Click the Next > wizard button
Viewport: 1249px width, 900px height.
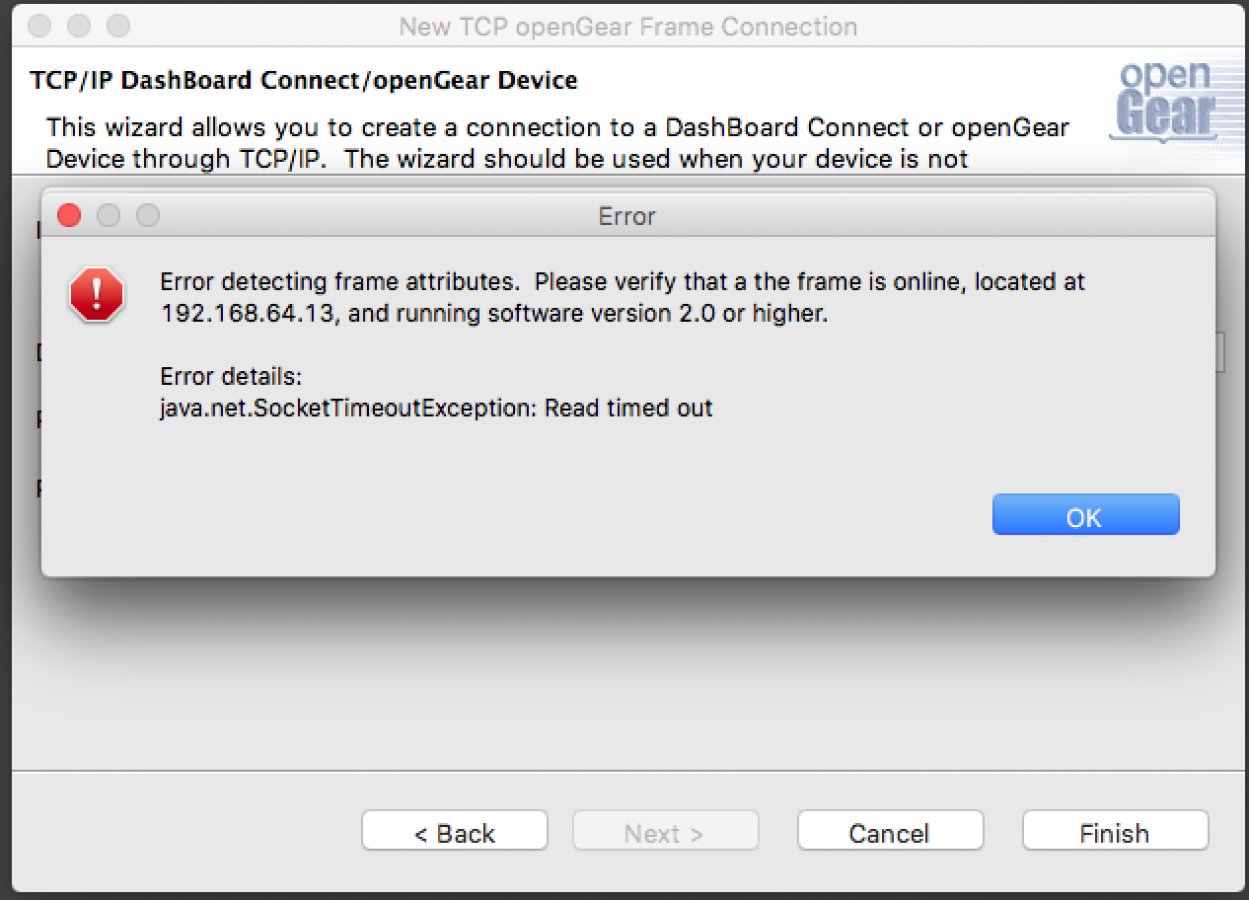[664, 832]
